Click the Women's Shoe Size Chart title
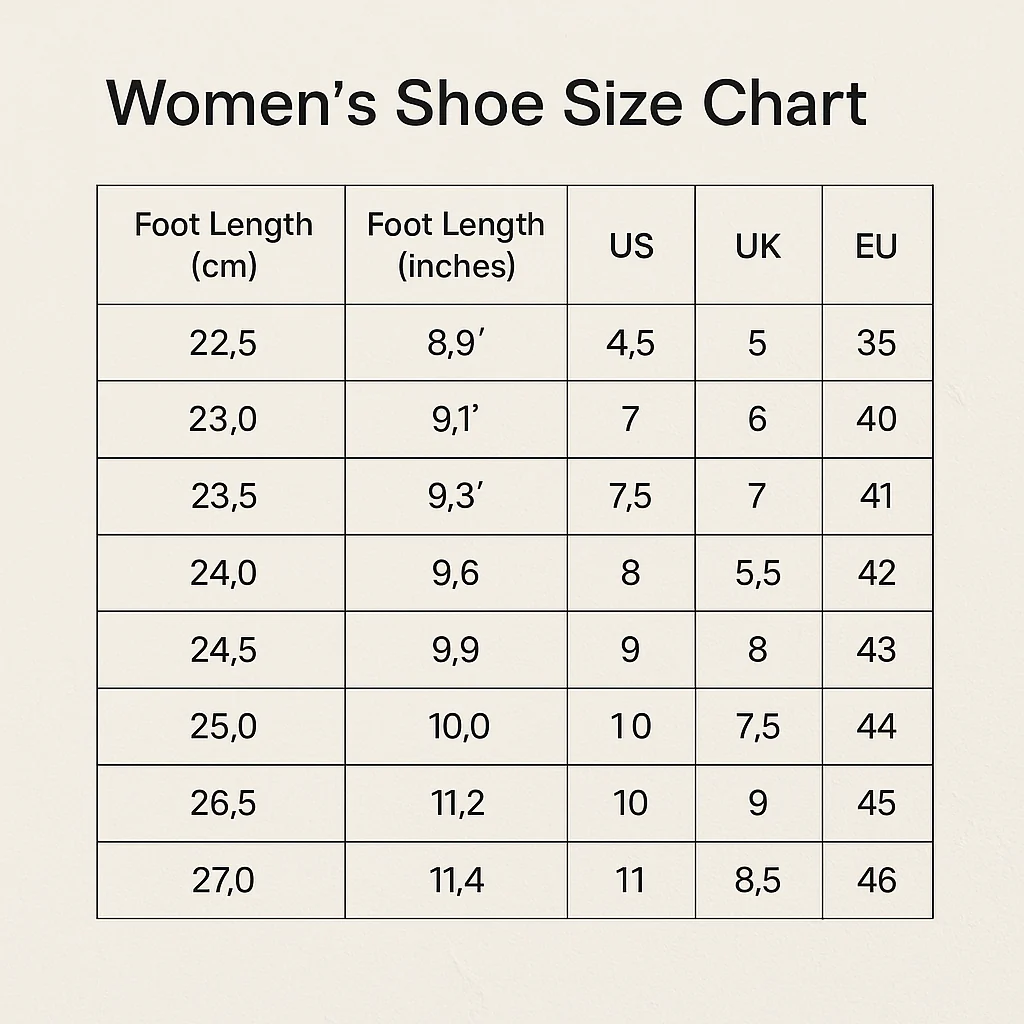 pos(487,104)
